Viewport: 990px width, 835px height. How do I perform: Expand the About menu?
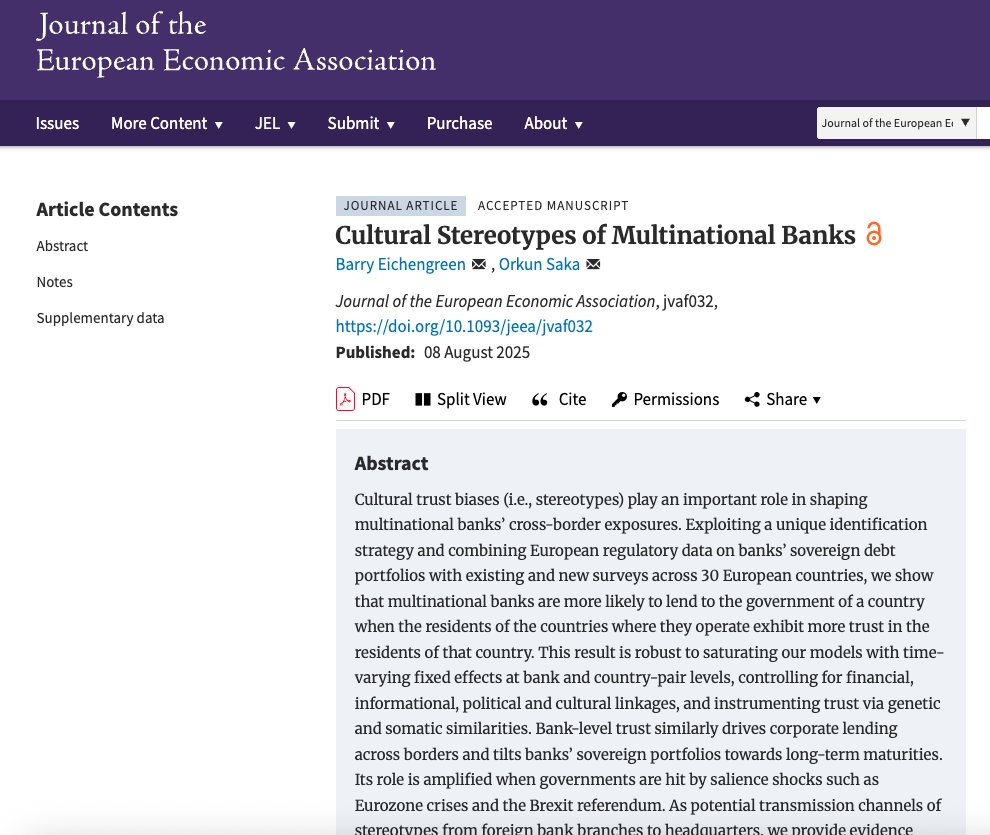[553, 123]
